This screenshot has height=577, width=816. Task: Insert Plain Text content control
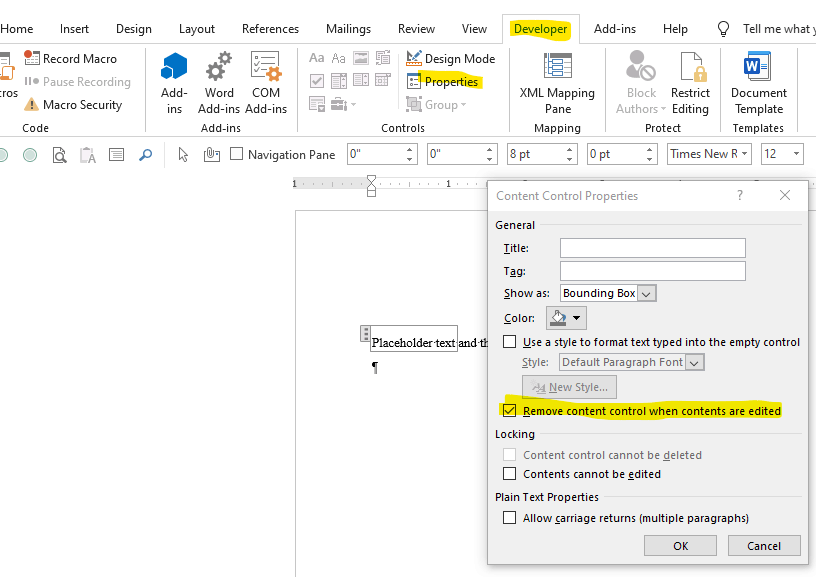[x=338, y=58]
